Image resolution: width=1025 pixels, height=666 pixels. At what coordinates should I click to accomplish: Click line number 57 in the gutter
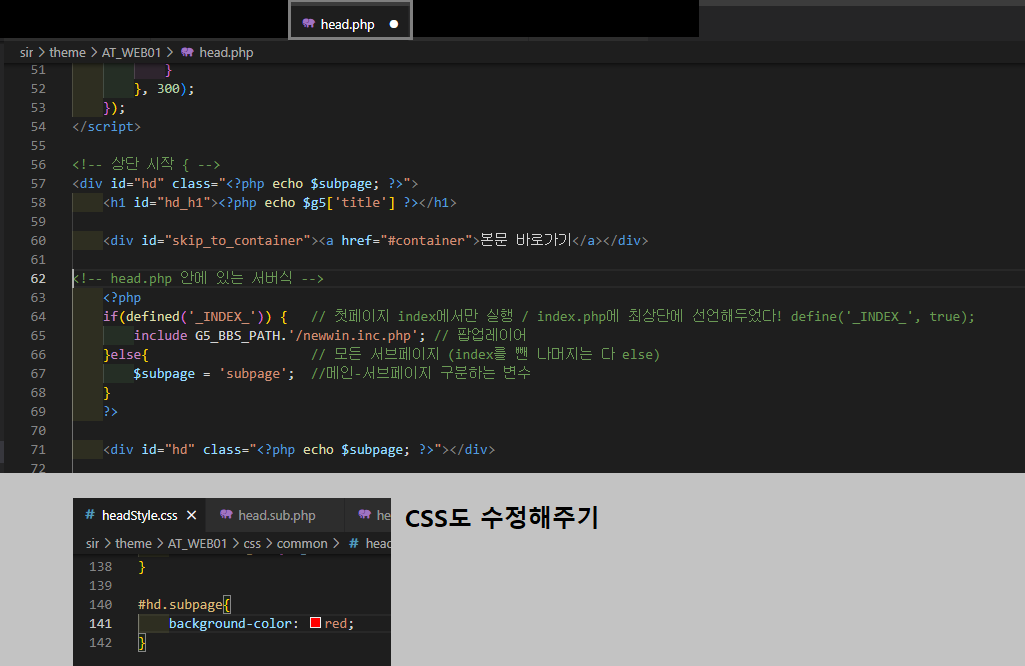(x=39, y=184)
